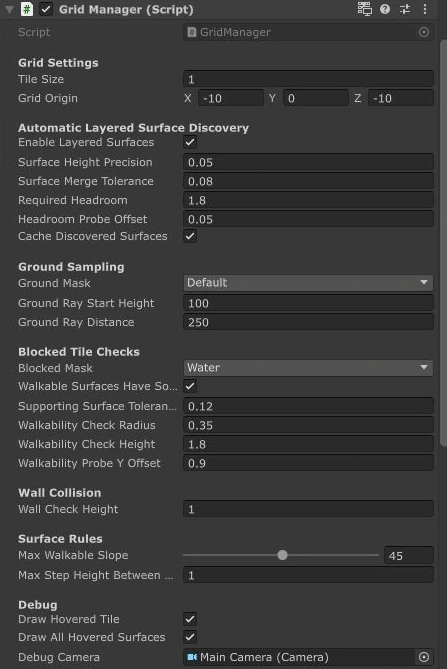447x669 pixels.
Task: Edit the Max Walkable Slope number field
Action: [409, 556]
